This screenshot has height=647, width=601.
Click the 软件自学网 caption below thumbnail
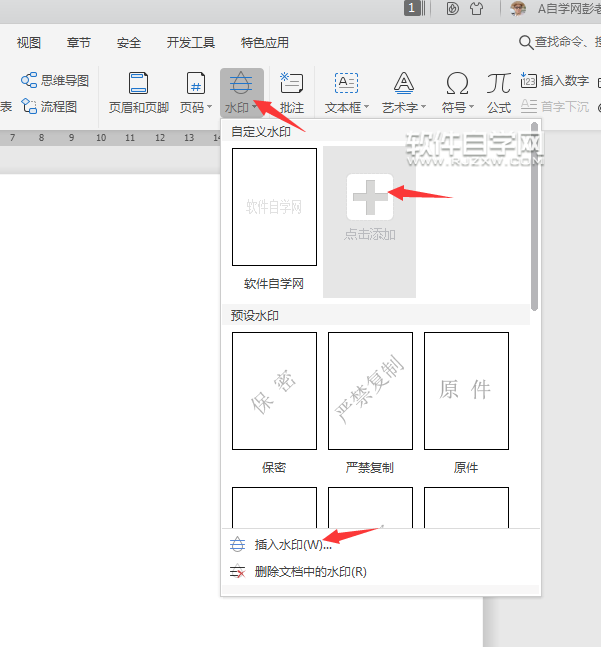[274, 283]
